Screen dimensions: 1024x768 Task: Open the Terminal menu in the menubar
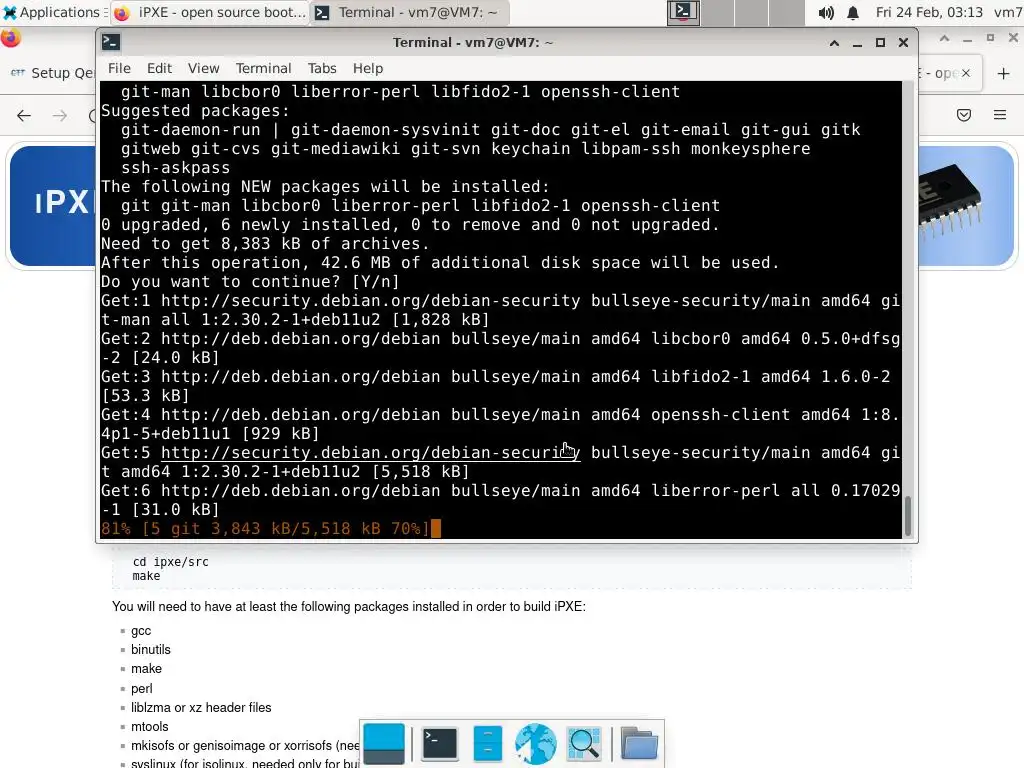tap(263, 69)
